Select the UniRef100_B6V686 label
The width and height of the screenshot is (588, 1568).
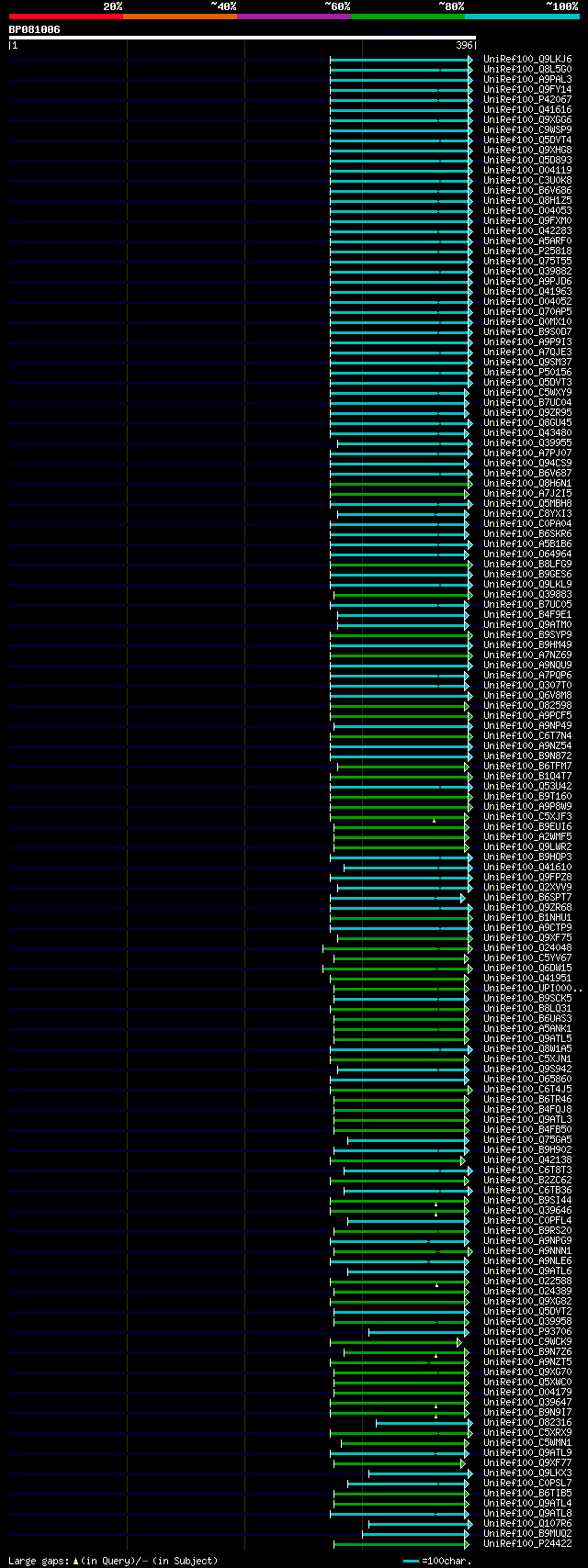(527, 190)
